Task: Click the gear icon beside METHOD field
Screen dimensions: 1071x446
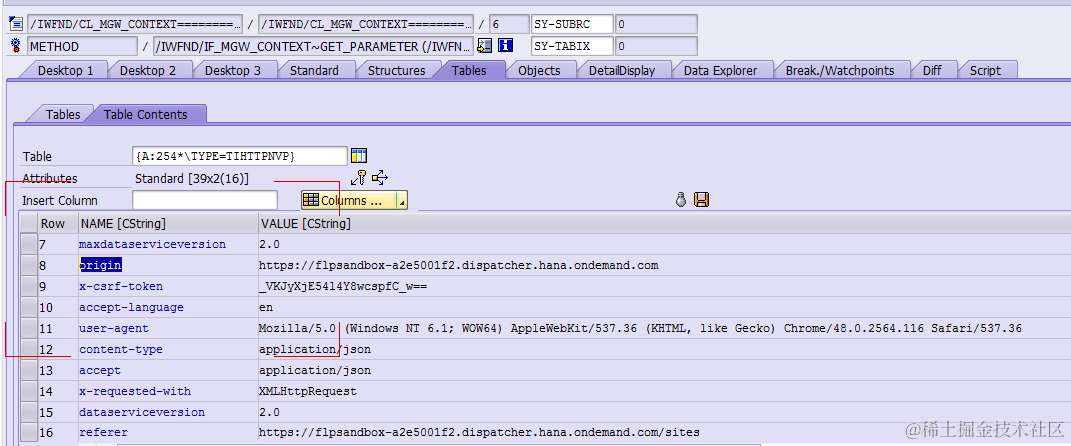Action: click(x=16, y=46)
